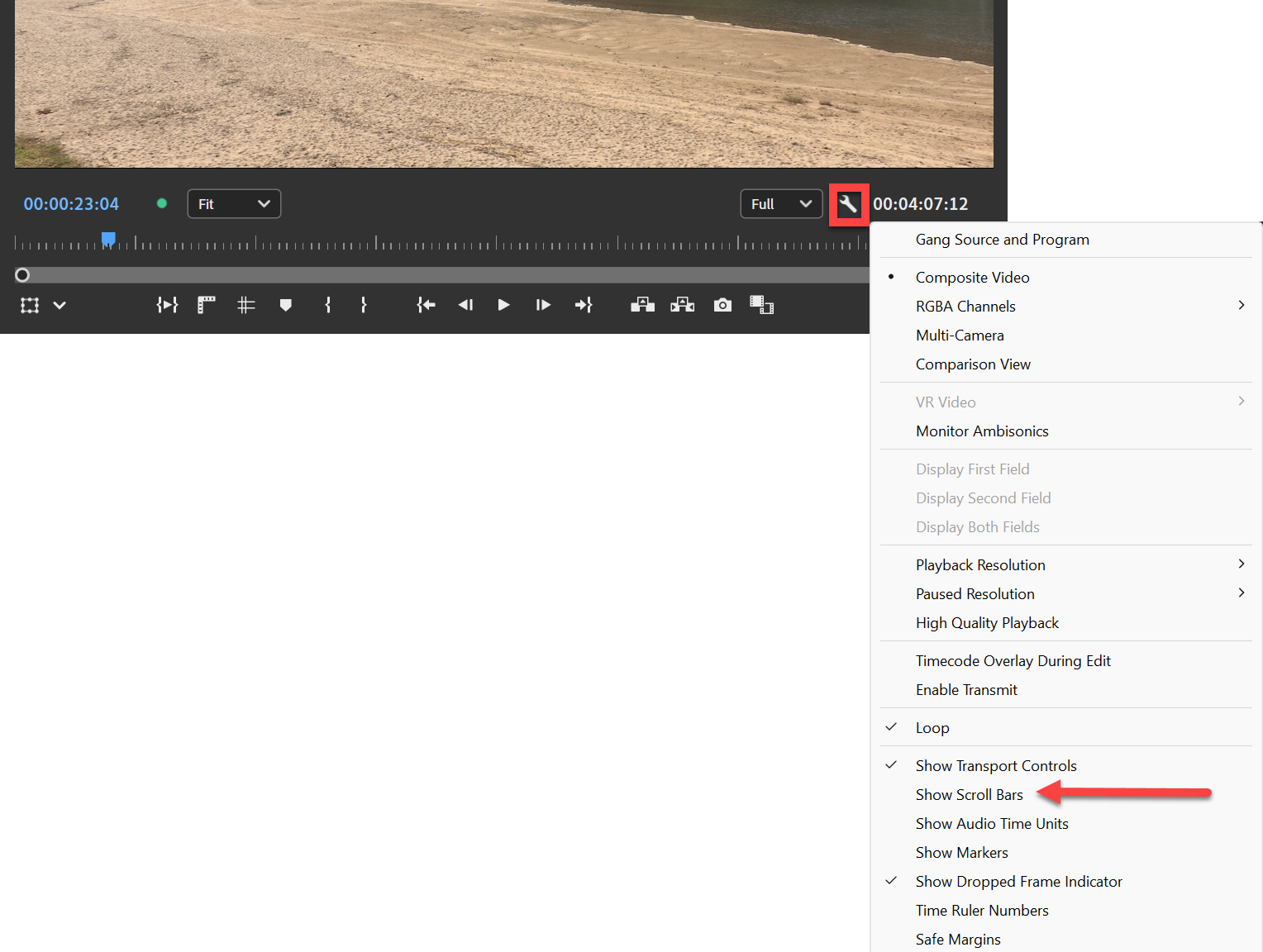Viewport: 1263px width, 952px height.
Task: Click Gang Source and Program
Action: pyautogui.click(x=1002, y=239)
